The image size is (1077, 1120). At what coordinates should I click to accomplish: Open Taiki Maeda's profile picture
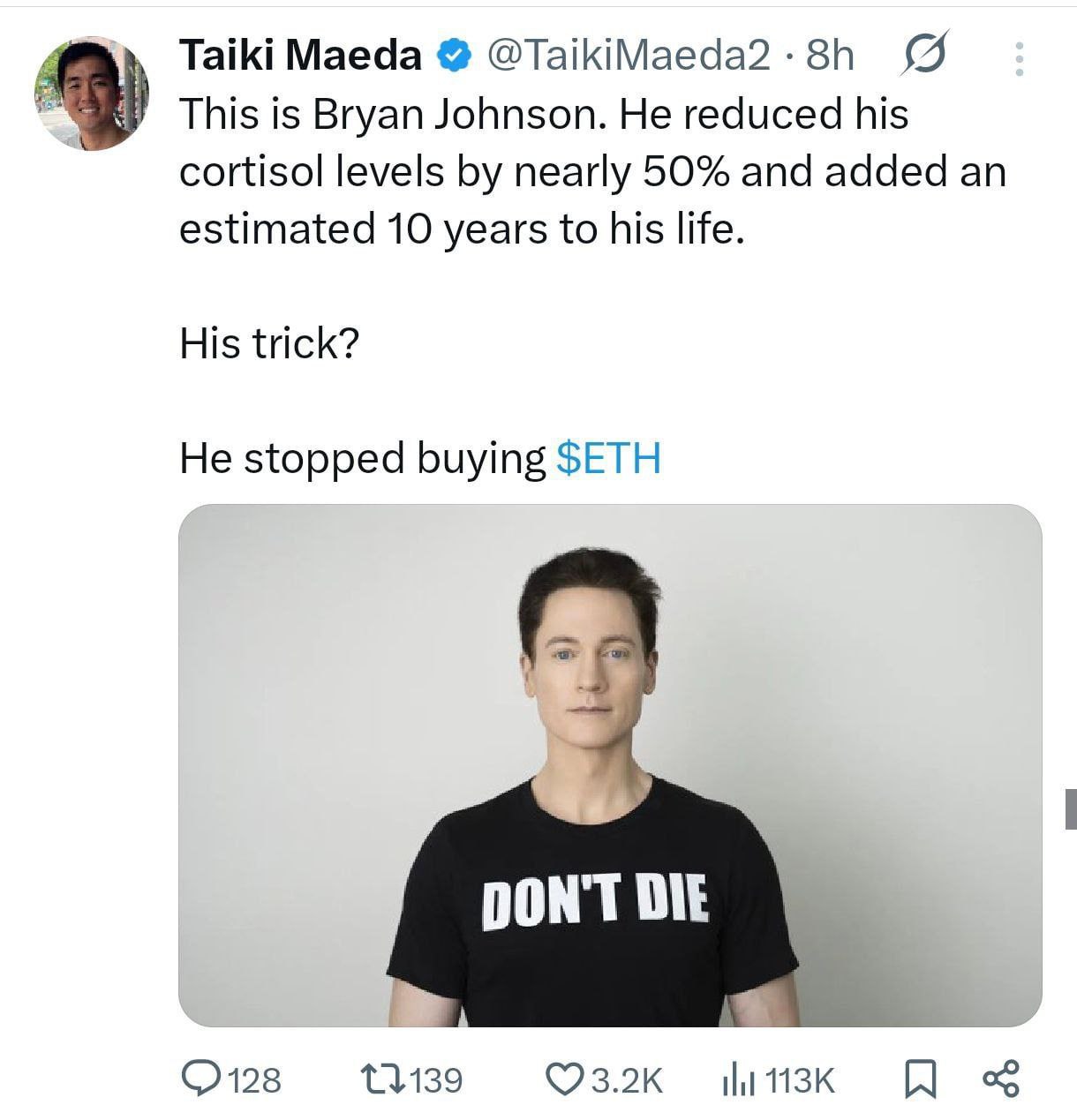(91, 94)
